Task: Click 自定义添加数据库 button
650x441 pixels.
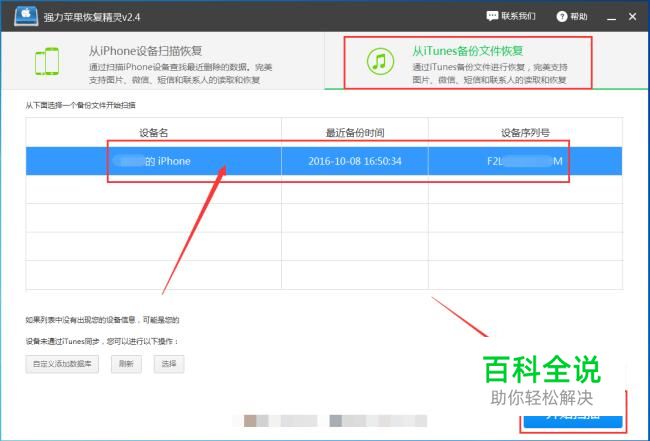Action: (62, 364)
